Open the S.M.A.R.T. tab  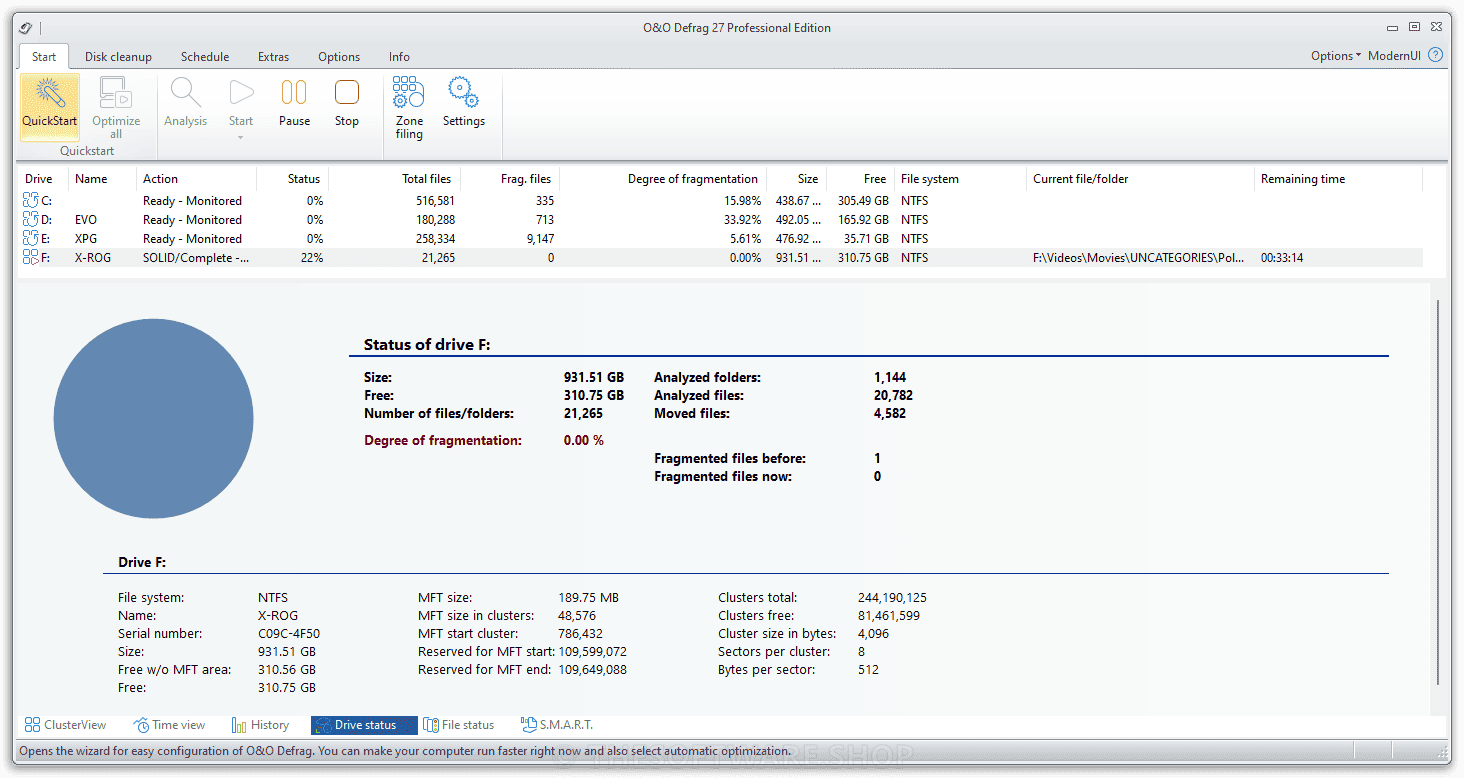(557, 725)
